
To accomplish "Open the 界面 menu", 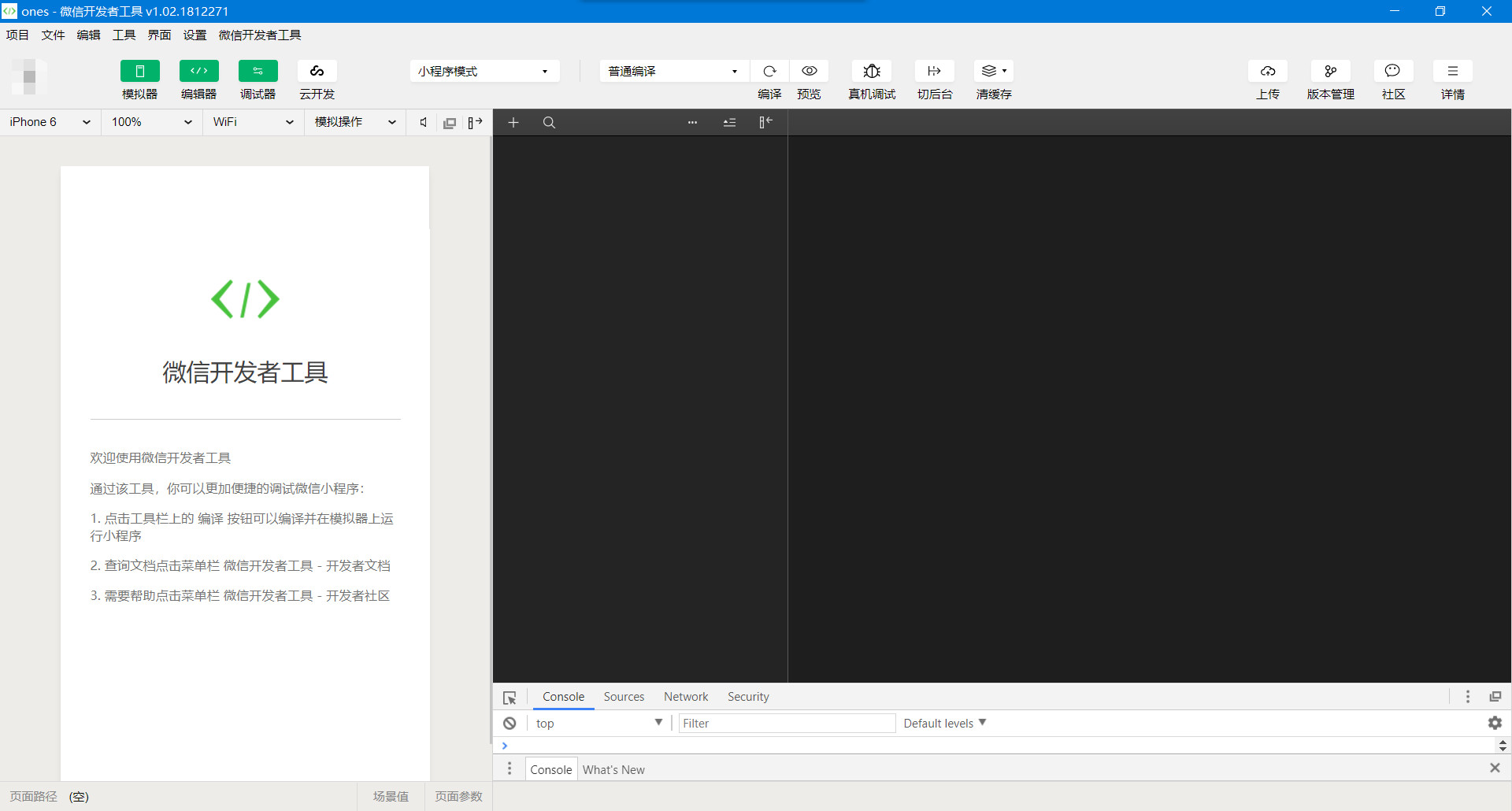I will tap(159, 35).
